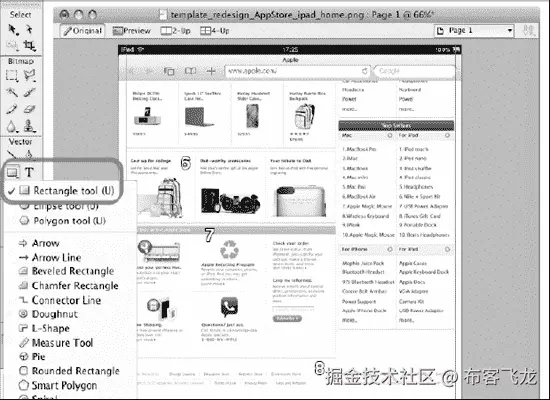Screen dimensions: 550x400
Task: Click www.apple.com URL field on canvas
Action: pos(297,71)
